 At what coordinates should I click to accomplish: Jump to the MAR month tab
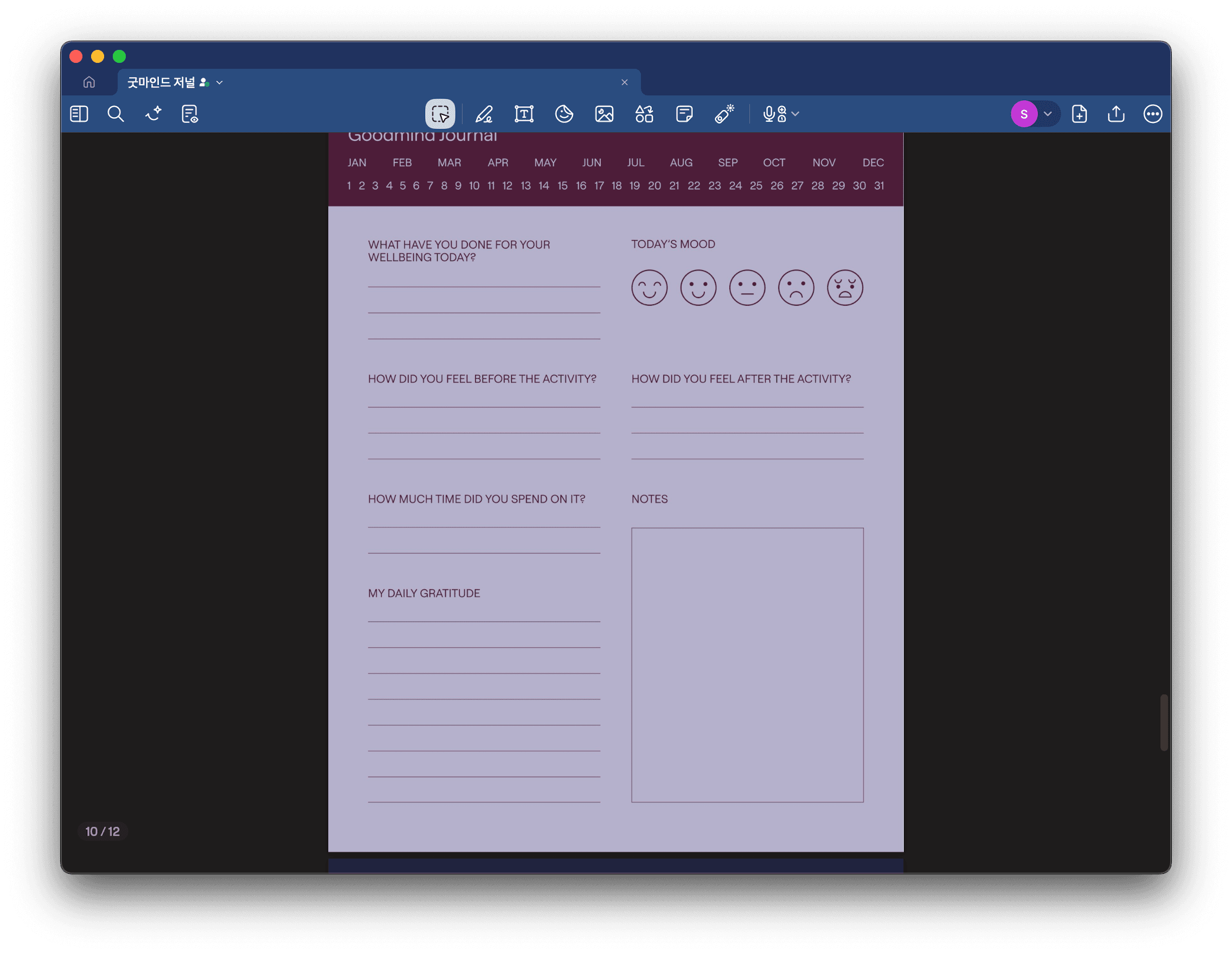click(x=449, y=163)
